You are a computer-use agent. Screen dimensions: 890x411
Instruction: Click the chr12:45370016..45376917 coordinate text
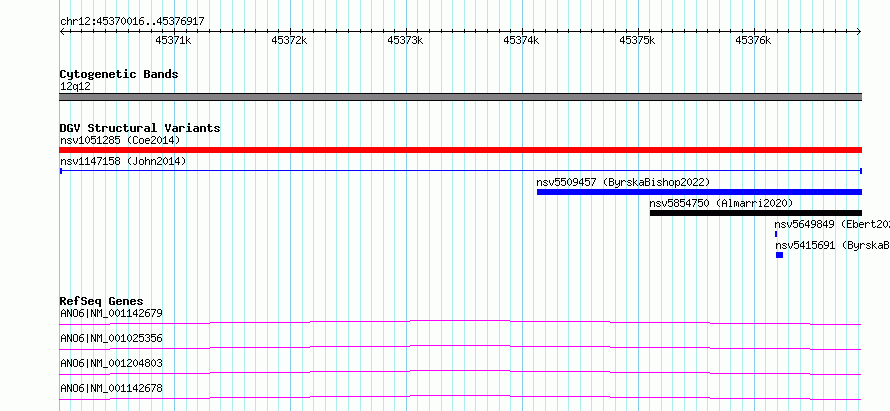pos(132,22)
